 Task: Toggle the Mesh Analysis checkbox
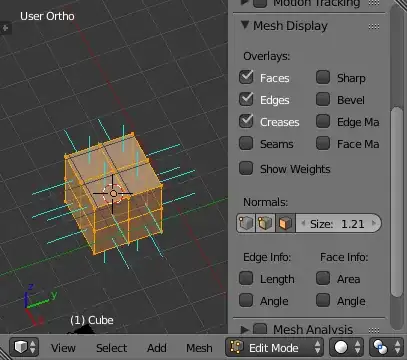pyautogui.click(x=260, y=329)
